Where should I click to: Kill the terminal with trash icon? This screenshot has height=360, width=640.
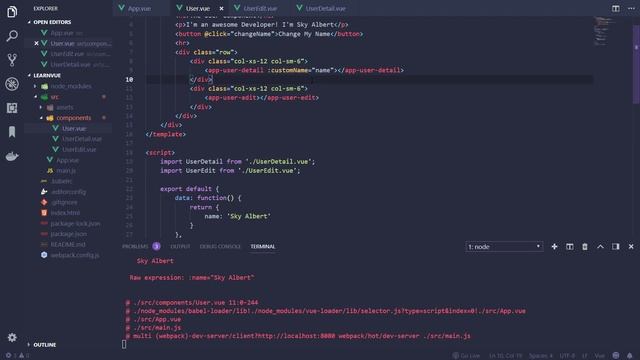coord(585,247)
